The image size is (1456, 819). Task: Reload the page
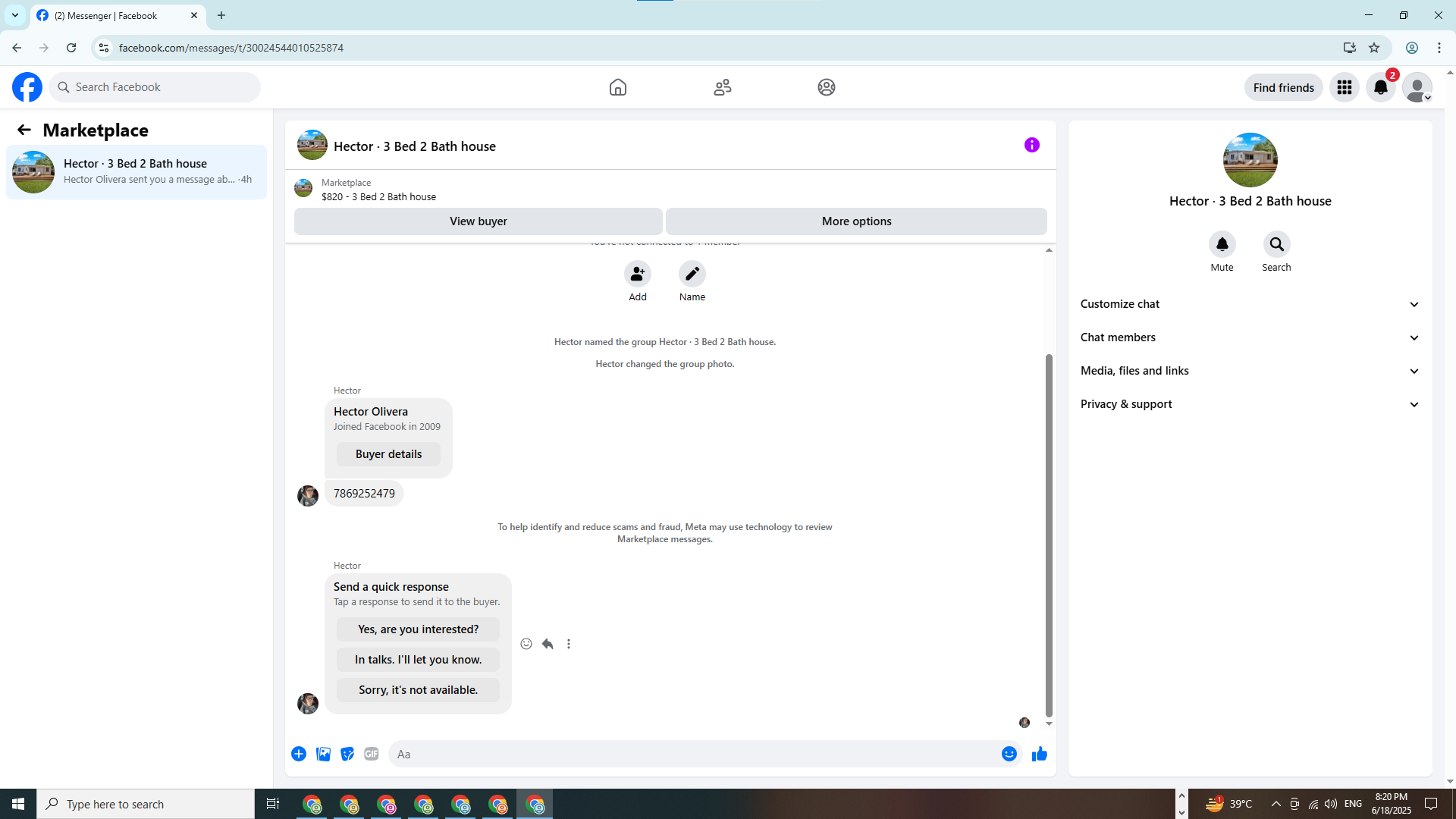71,48
